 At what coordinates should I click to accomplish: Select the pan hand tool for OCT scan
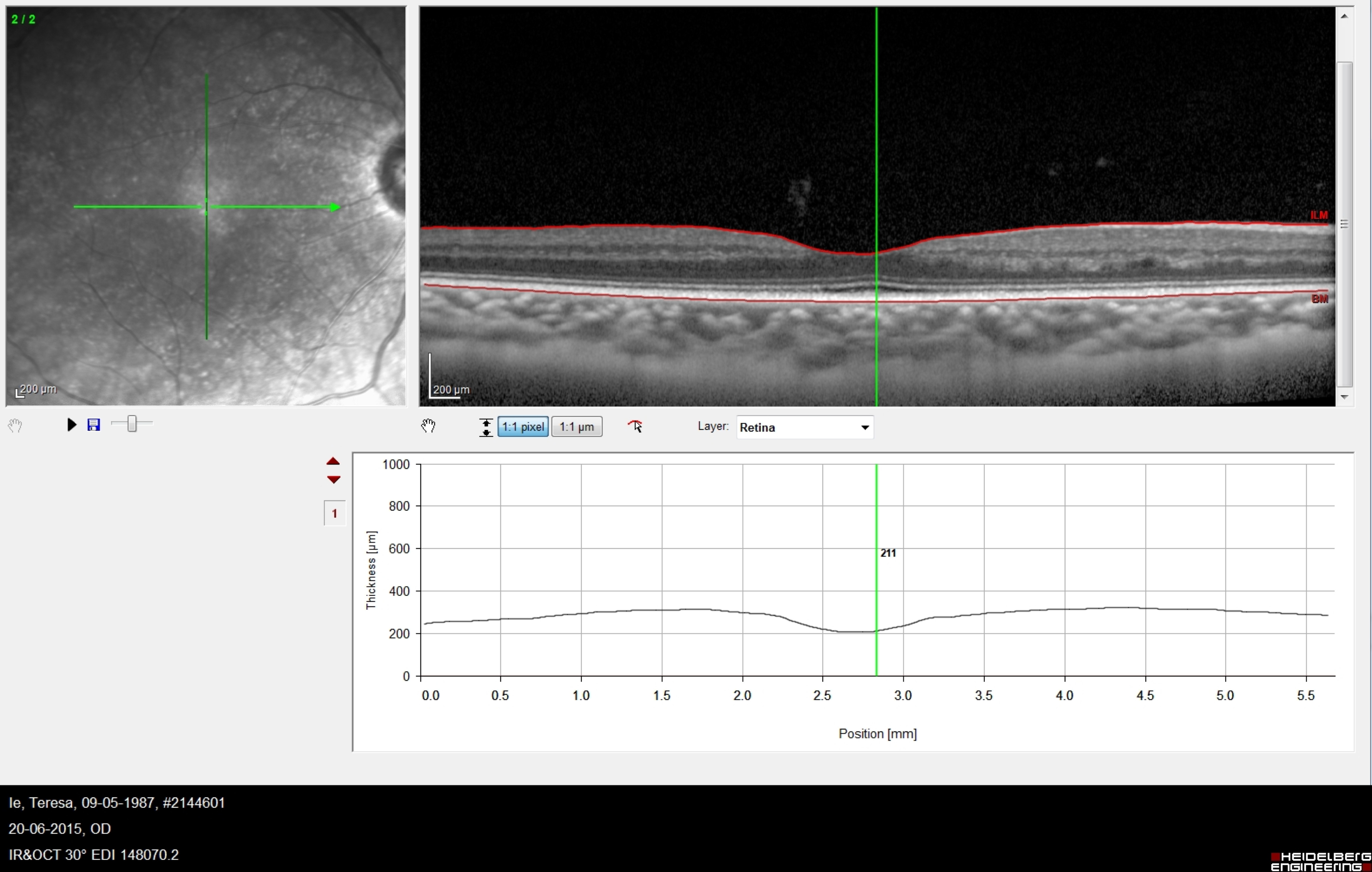click(428, 426)
